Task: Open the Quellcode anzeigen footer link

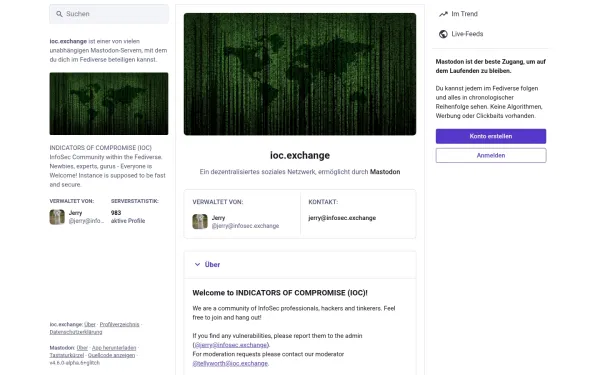Action: pyautogui.click(x=111, y=355)
